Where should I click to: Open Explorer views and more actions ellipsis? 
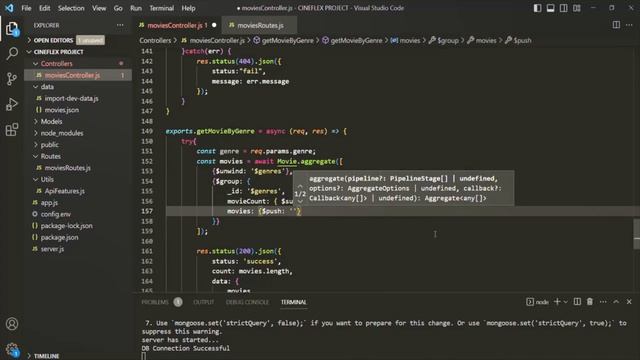120,25
